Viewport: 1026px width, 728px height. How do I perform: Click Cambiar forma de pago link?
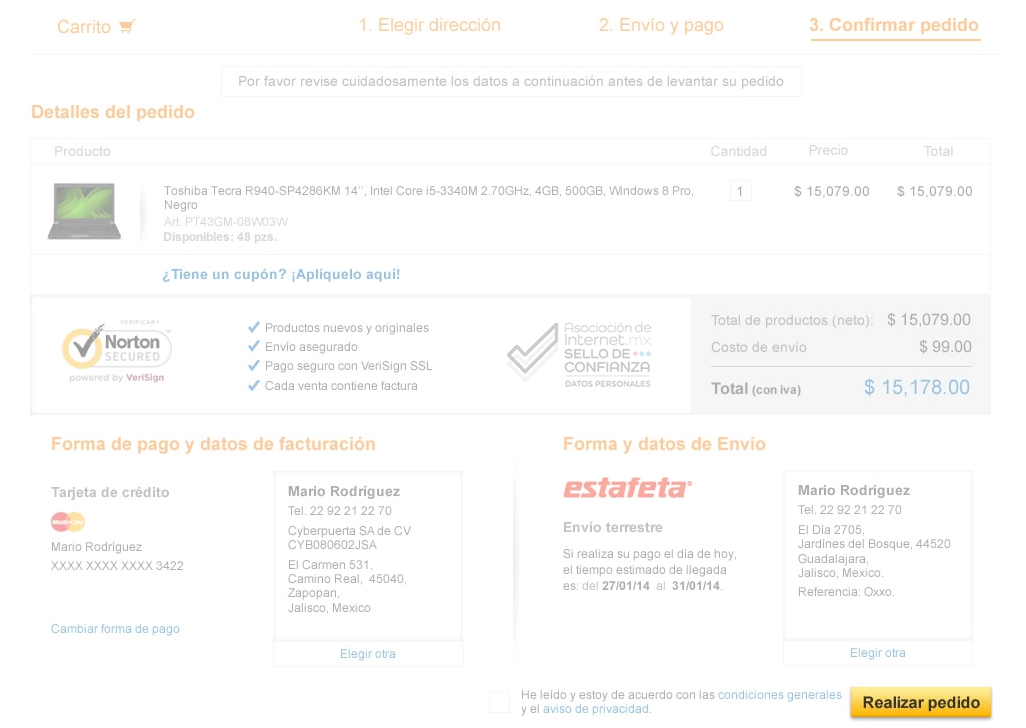click(115, 629)
